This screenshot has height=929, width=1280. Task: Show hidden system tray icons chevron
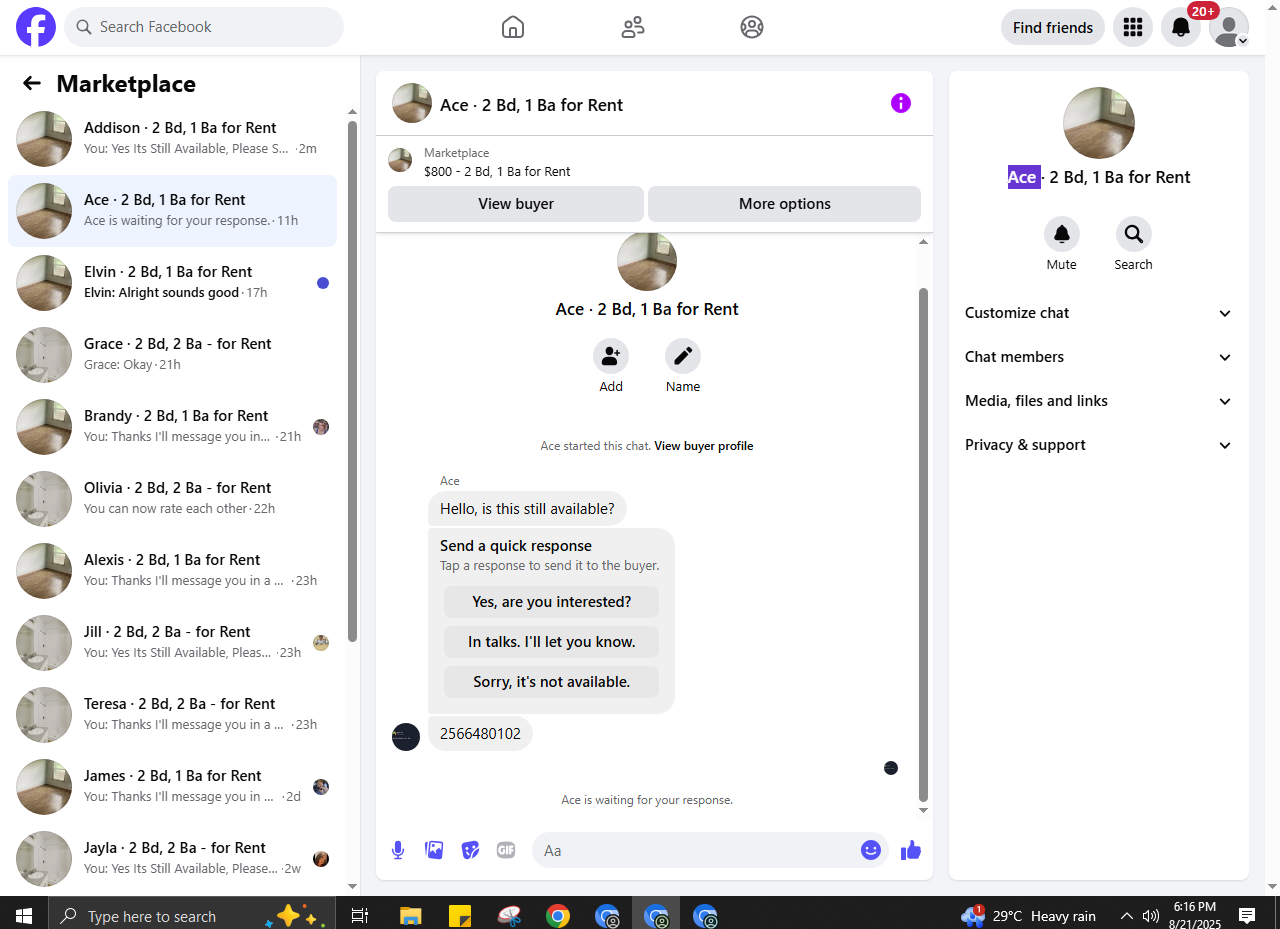coord(1127,915)
